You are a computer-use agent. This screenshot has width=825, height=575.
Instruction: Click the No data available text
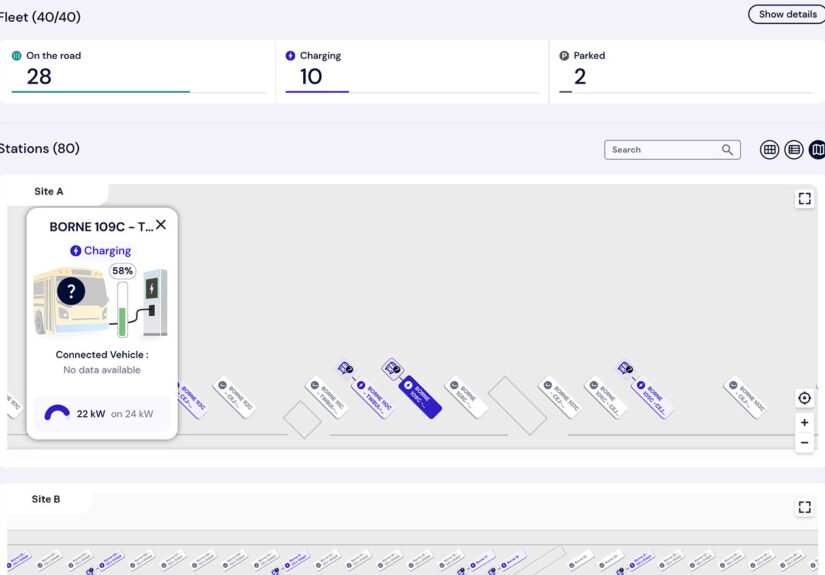pyautogui.click(x=102, y=370)
